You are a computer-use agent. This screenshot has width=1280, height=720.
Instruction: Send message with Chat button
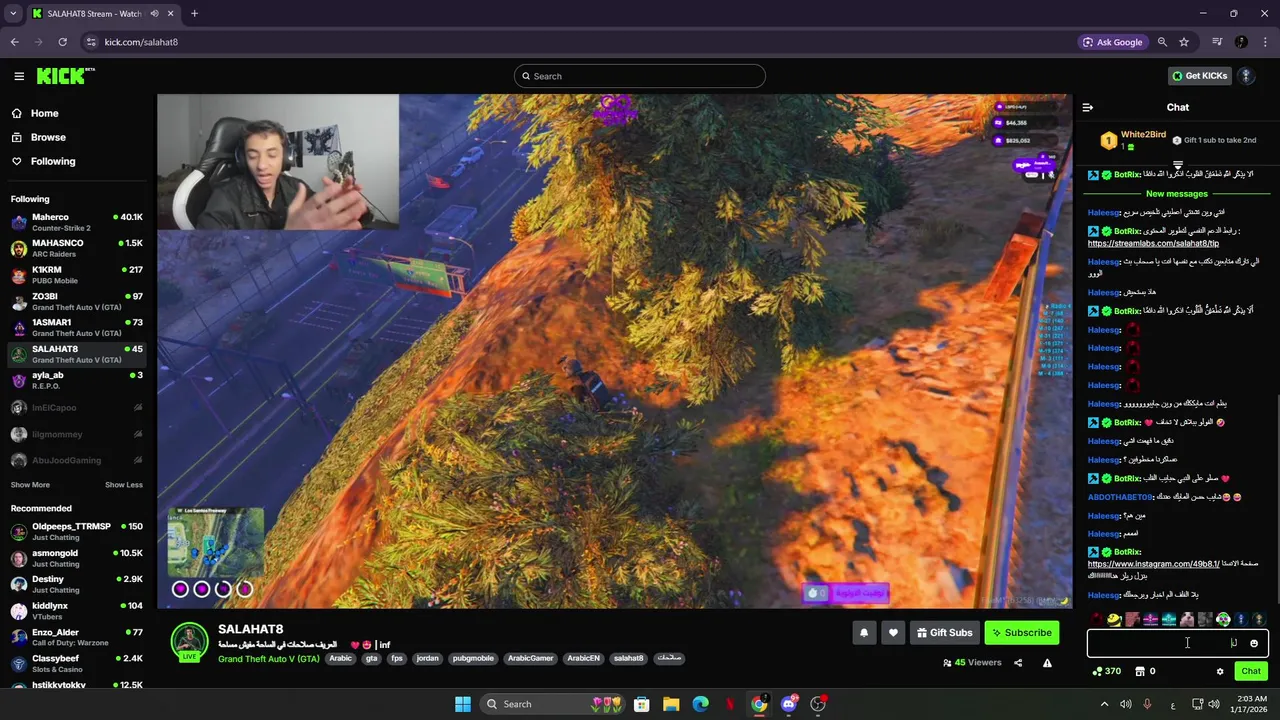[1251, 671]
